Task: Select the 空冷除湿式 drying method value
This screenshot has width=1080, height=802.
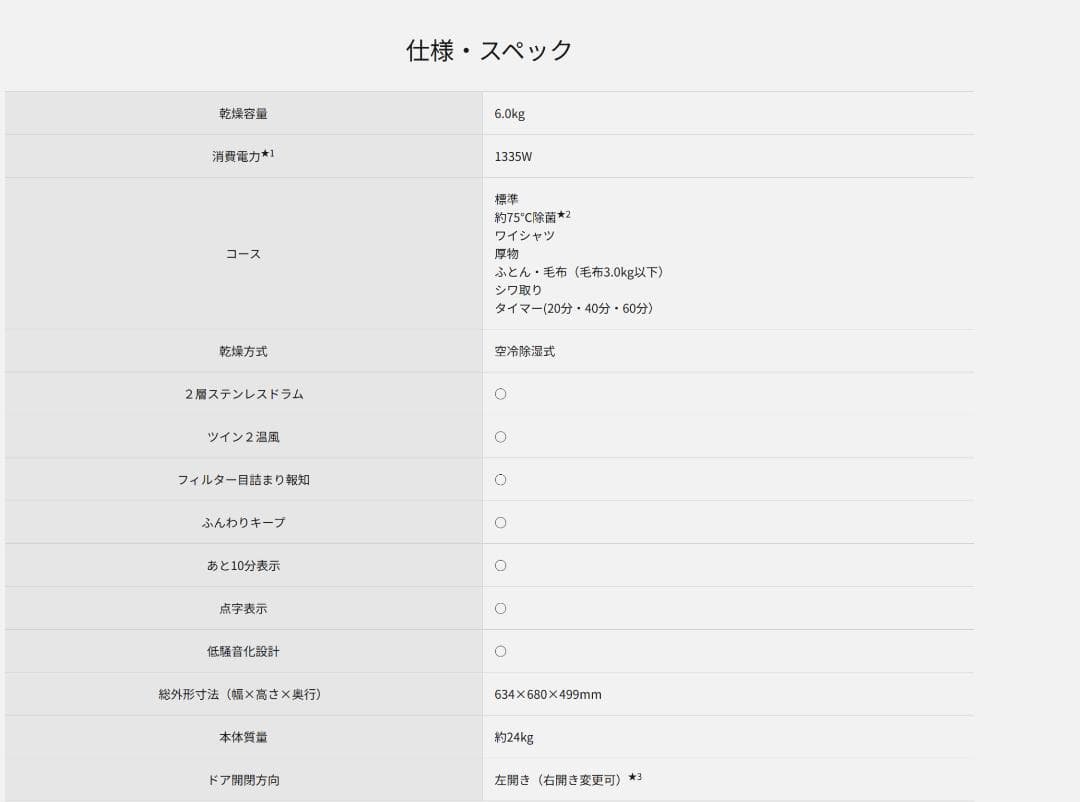Action: [524, 352]
